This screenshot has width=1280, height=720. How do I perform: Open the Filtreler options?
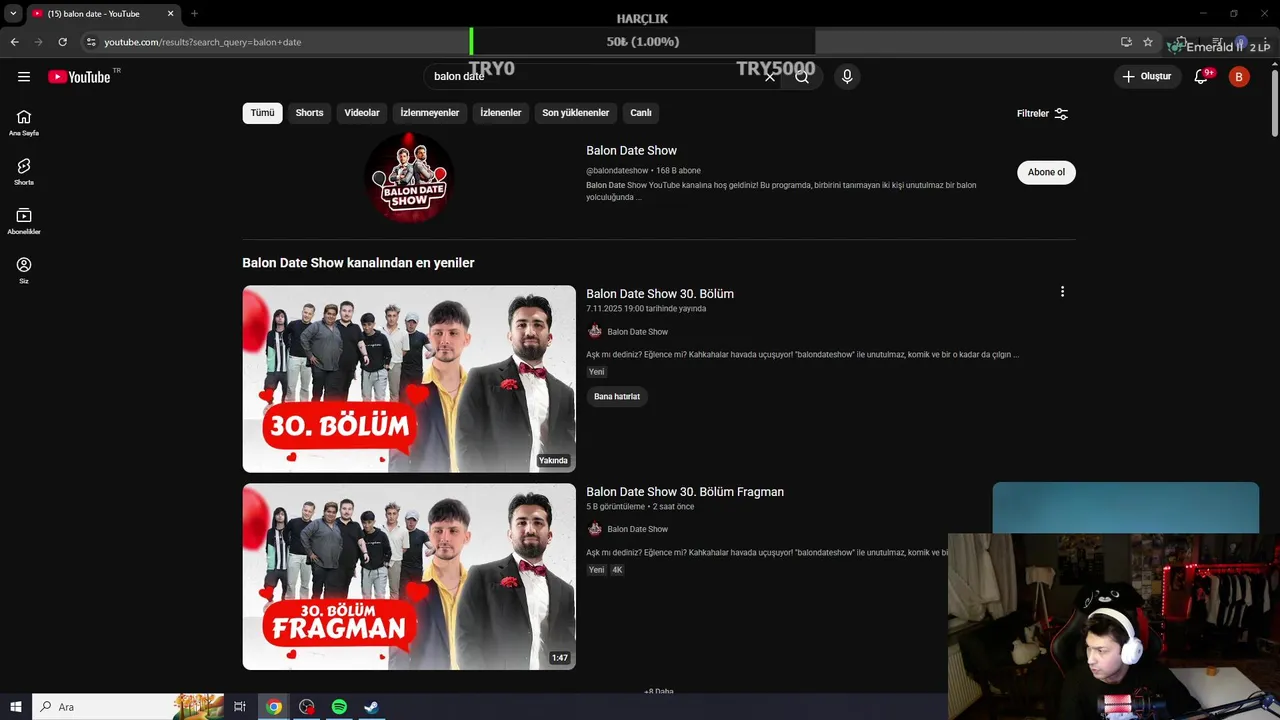[x=1043, y=114]
